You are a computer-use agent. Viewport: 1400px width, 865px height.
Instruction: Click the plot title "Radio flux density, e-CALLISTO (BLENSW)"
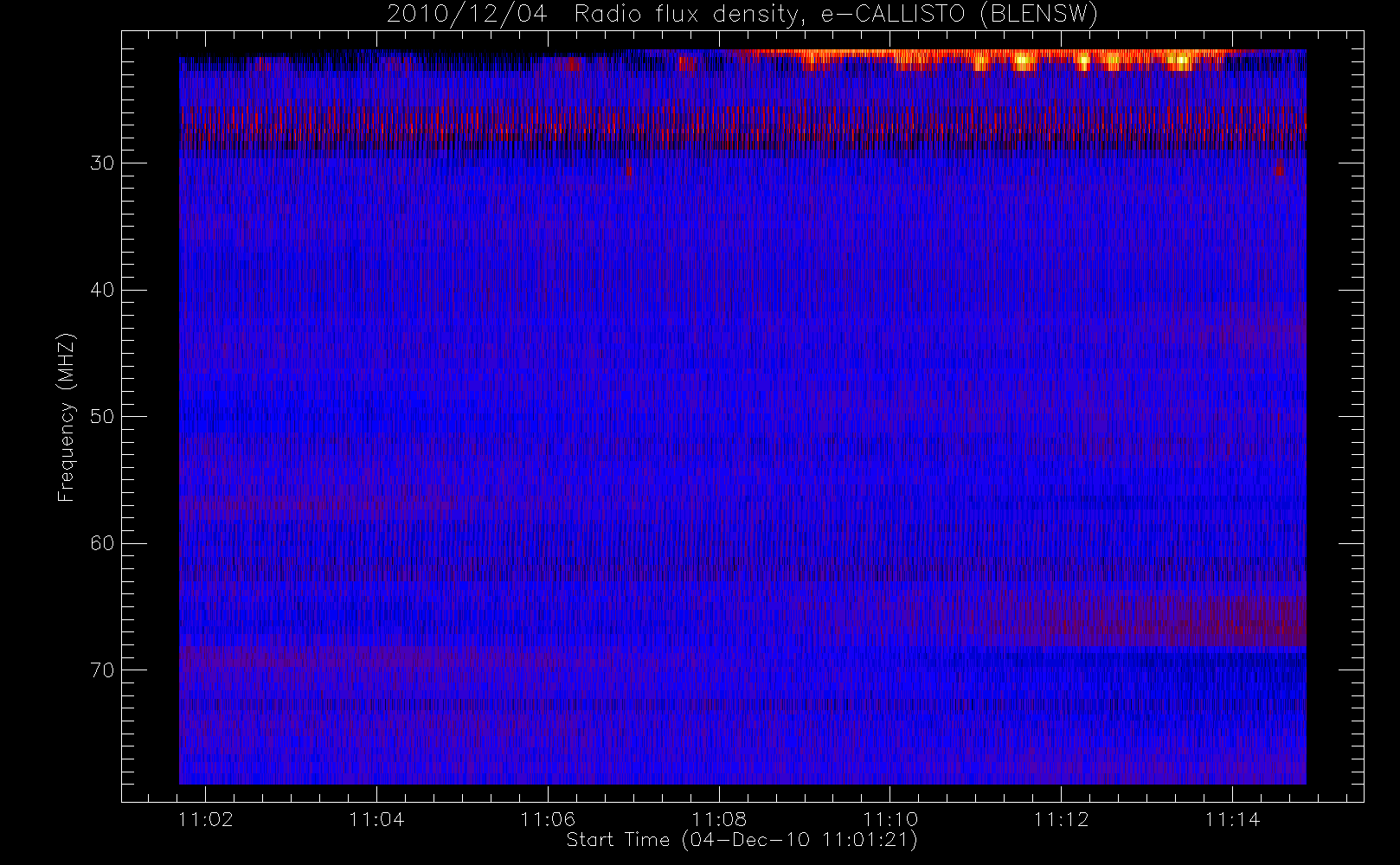click(x=836, y=15)
